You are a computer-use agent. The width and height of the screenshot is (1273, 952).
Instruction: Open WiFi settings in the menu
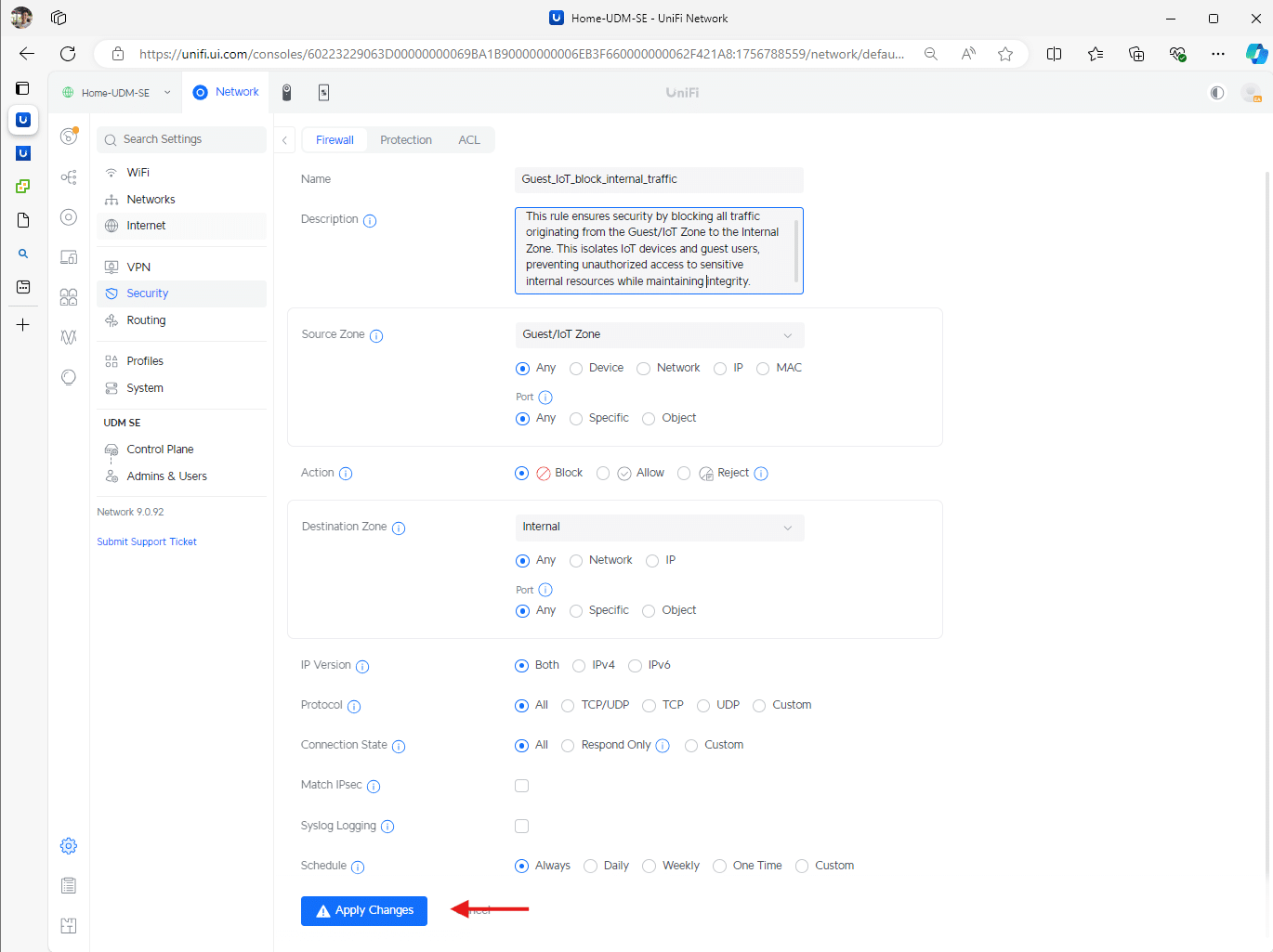point(181,173)
